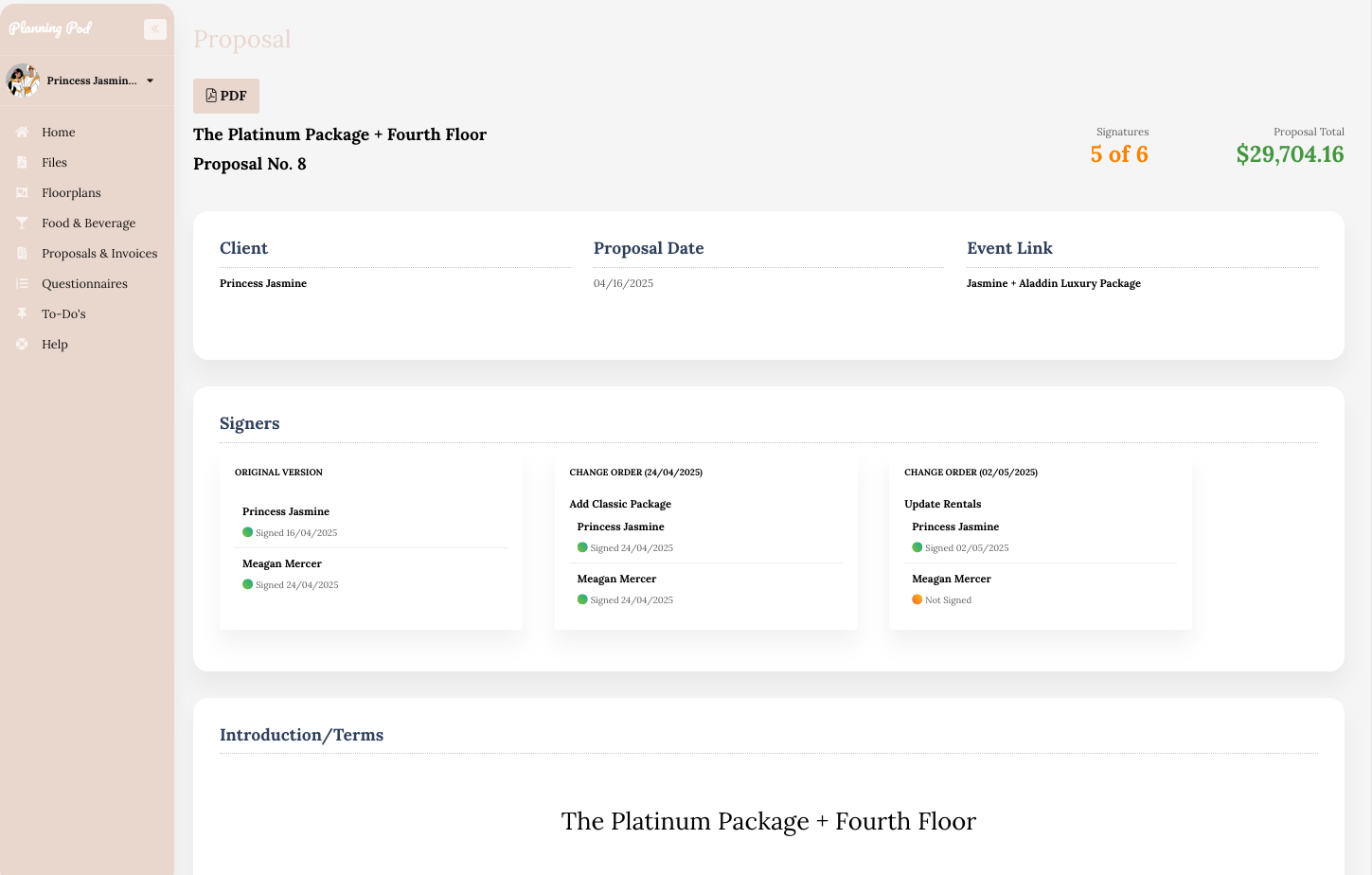Viewport: 1372px width, 875px height.
Task: Click the orange Not Signed status dot
Action: (x=917, y=599)
